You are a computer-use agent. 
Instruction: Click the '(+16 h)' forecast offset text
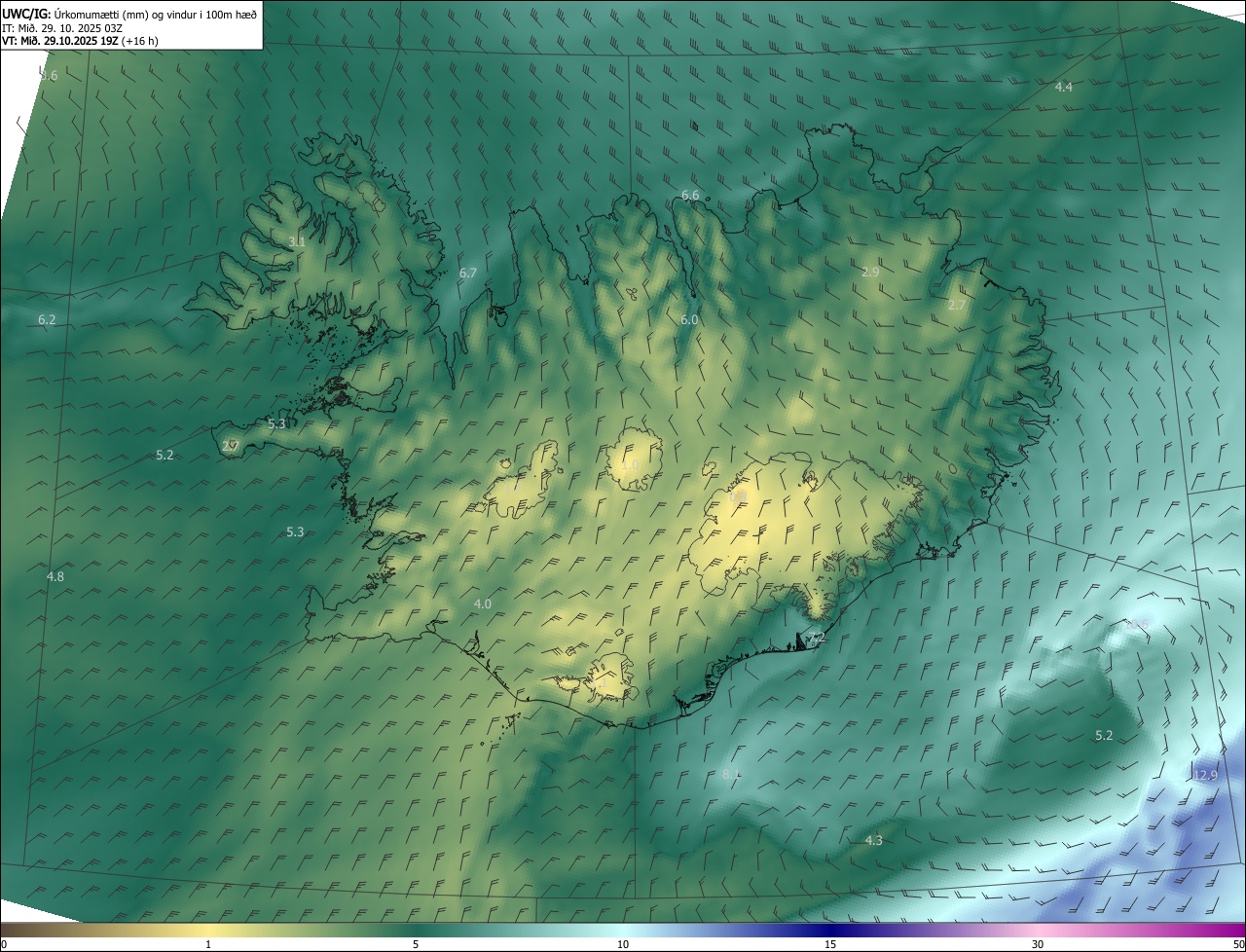pyautogui.click(x=140, y=41)
